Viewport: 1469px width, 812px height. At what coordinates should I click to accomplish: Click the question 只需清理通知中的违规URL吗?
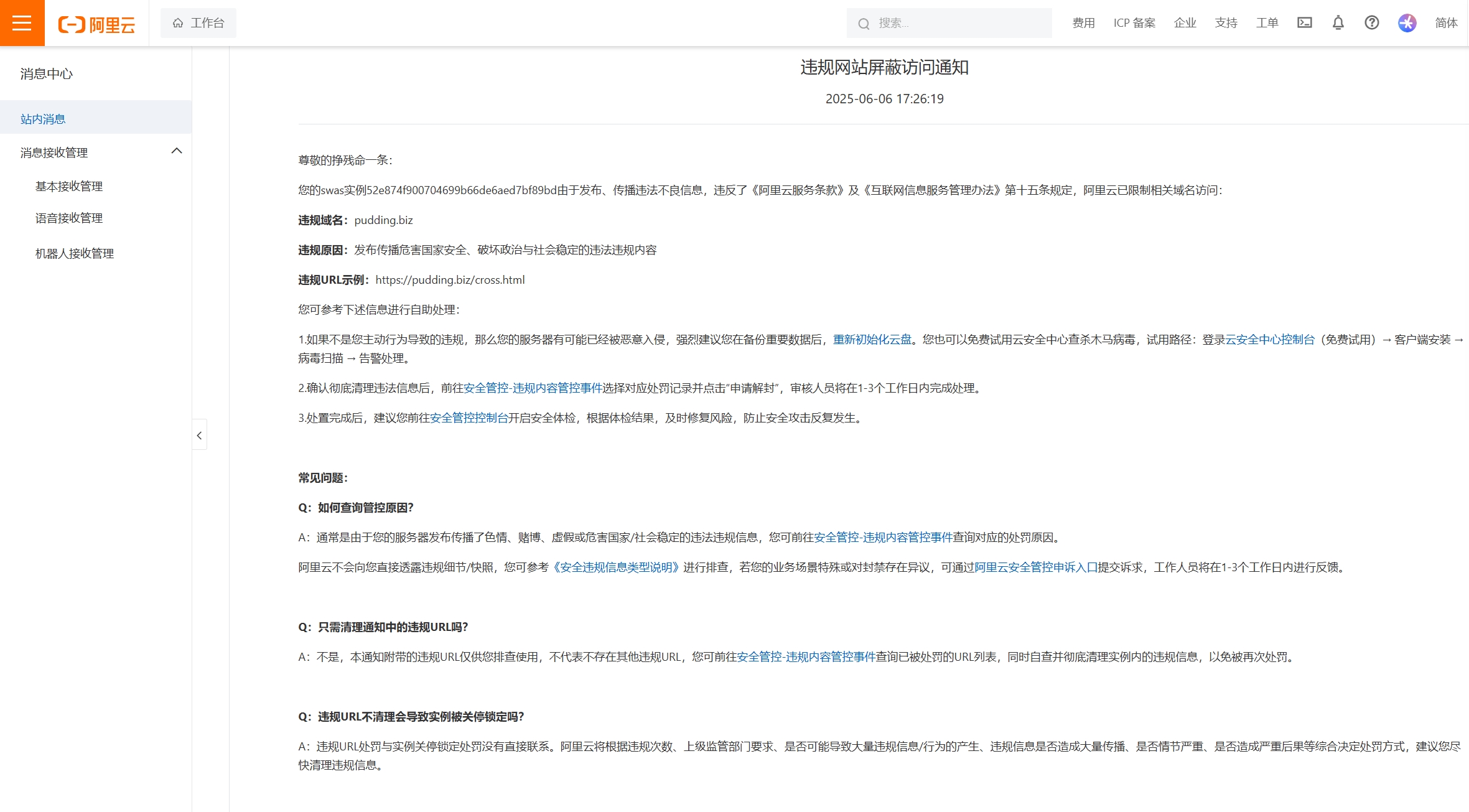[393, 627]
